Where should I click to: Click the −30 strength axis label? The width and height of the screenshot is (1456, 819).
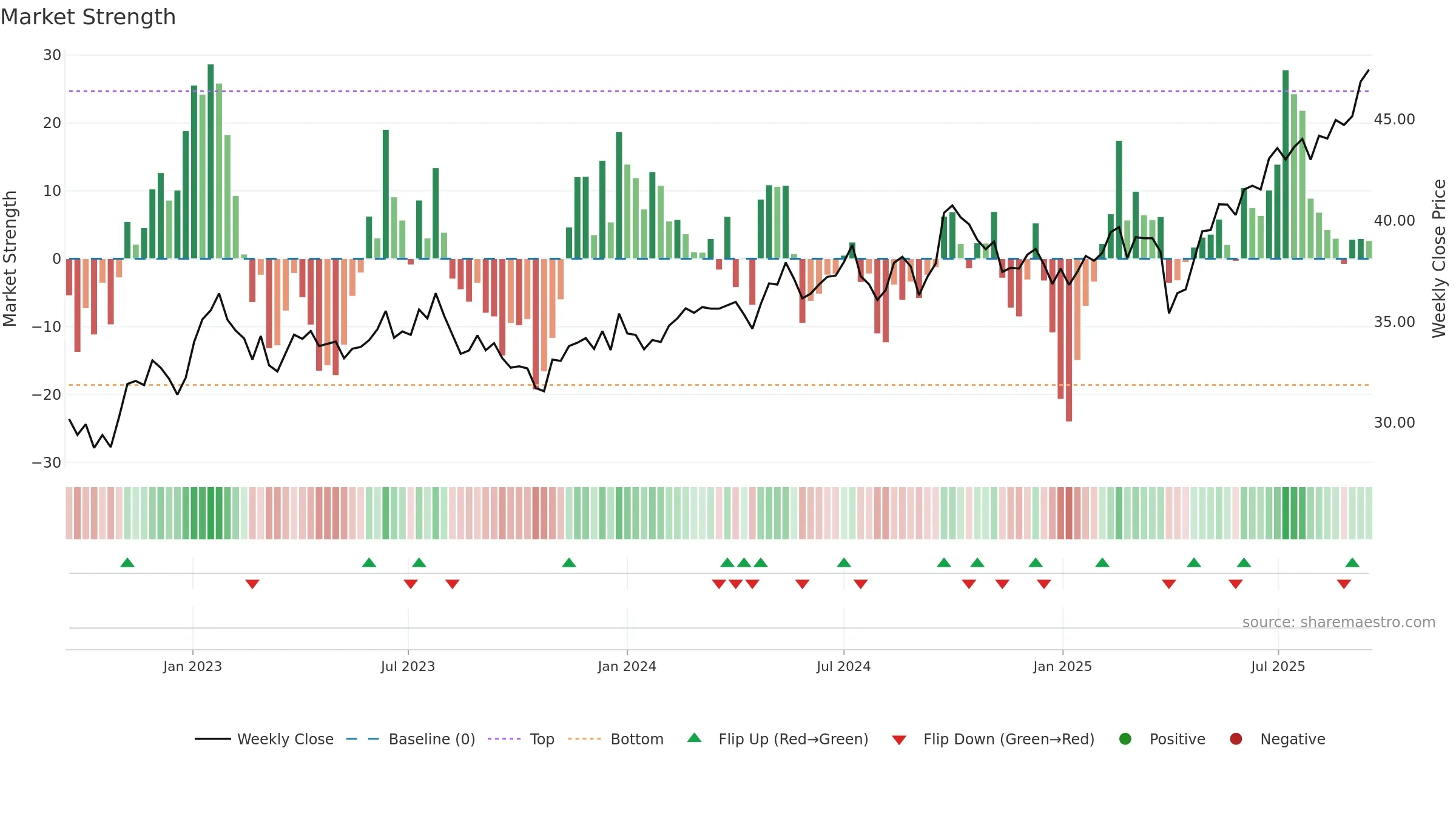47,463
